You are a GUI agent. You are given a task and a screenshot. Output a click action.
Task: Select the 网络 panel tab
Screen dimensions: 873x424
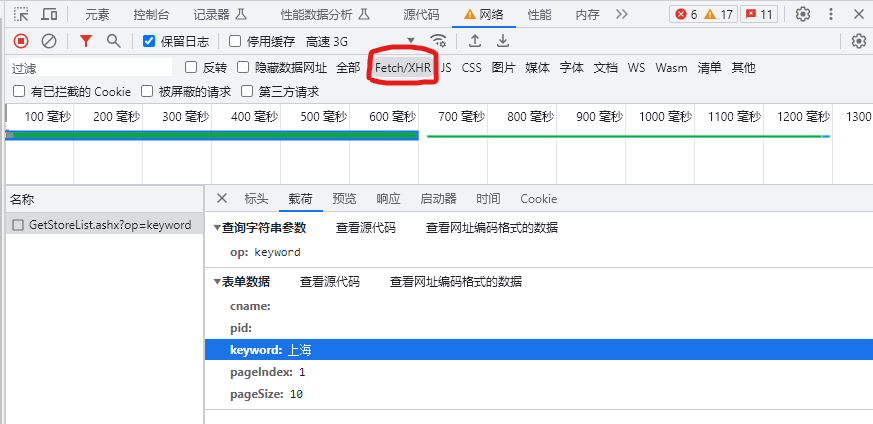pyautogui.click(x=484, y=14)
